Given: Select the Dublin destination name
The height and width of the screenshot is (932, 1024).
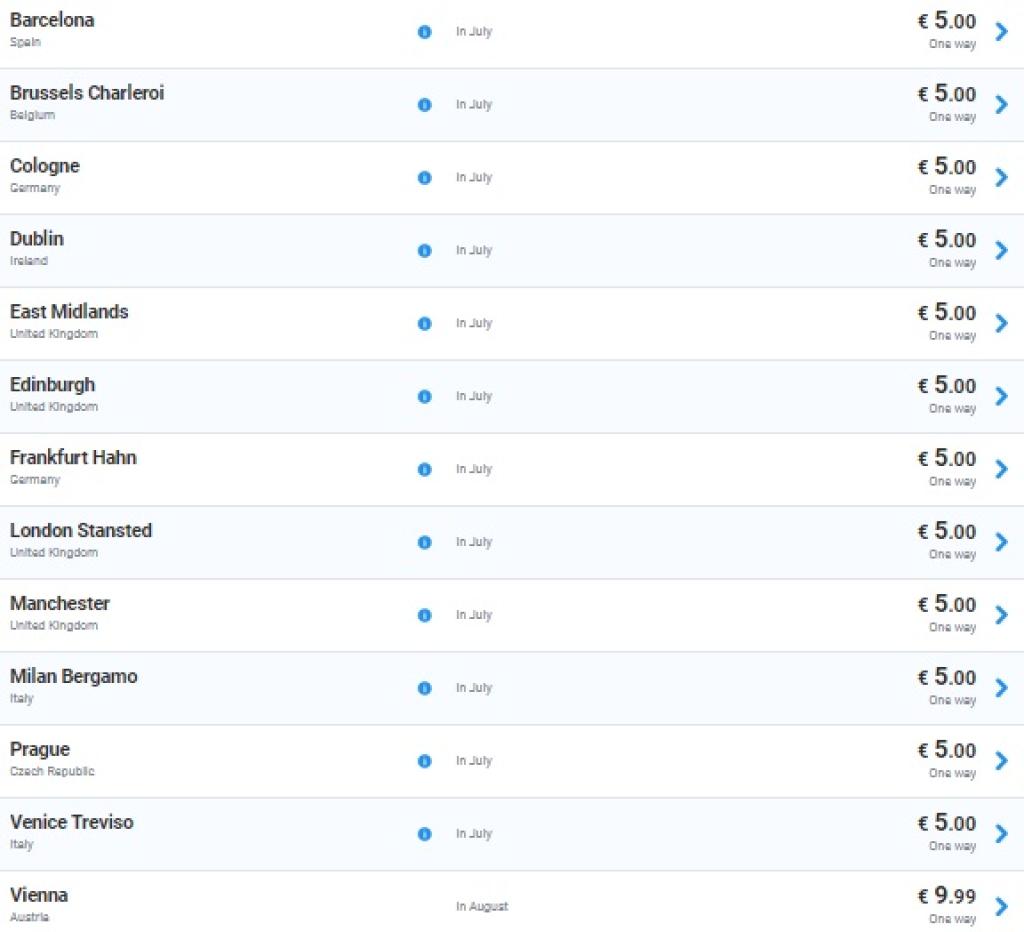Looking at the screenshot, I should point(37,239).
